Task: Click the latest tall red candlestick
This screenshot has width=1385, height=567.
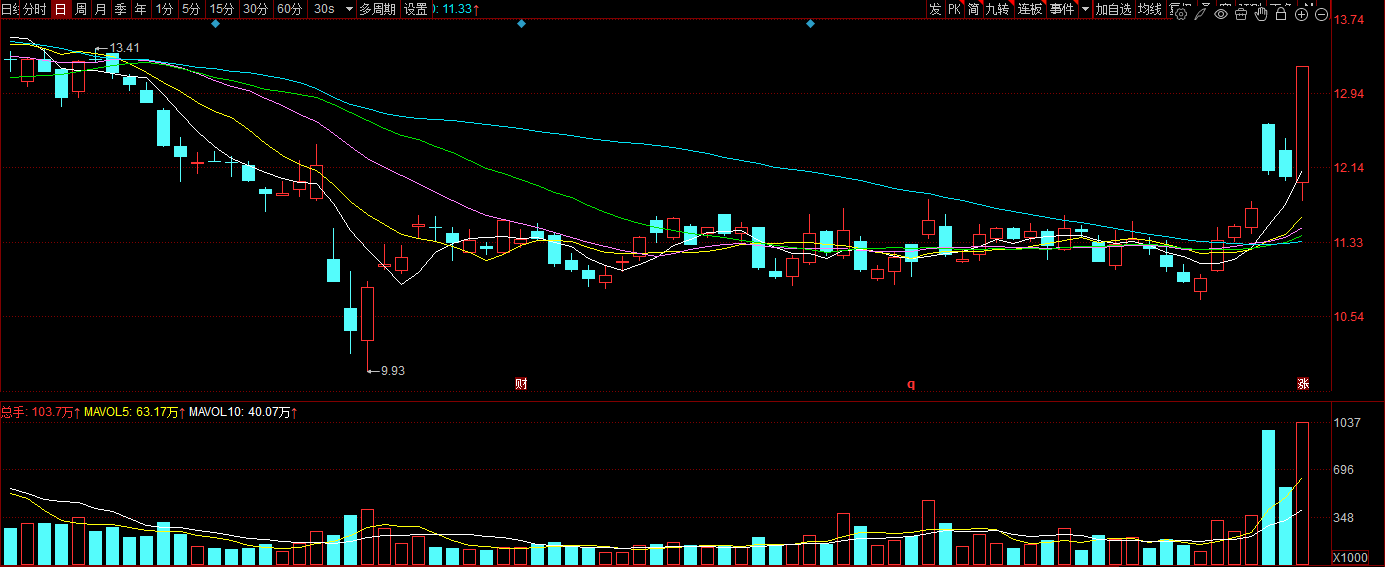Action: pyautogui.click(x=1303, y=125)
